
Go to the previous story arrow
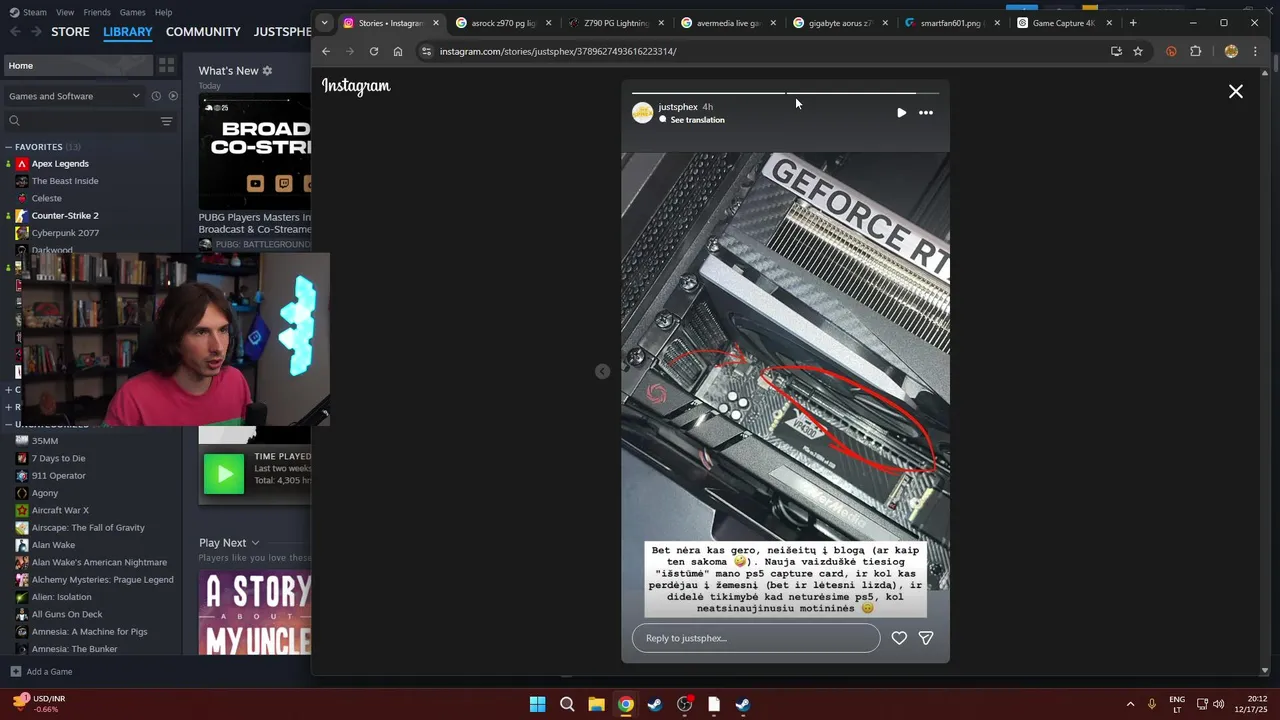(602, 371)
